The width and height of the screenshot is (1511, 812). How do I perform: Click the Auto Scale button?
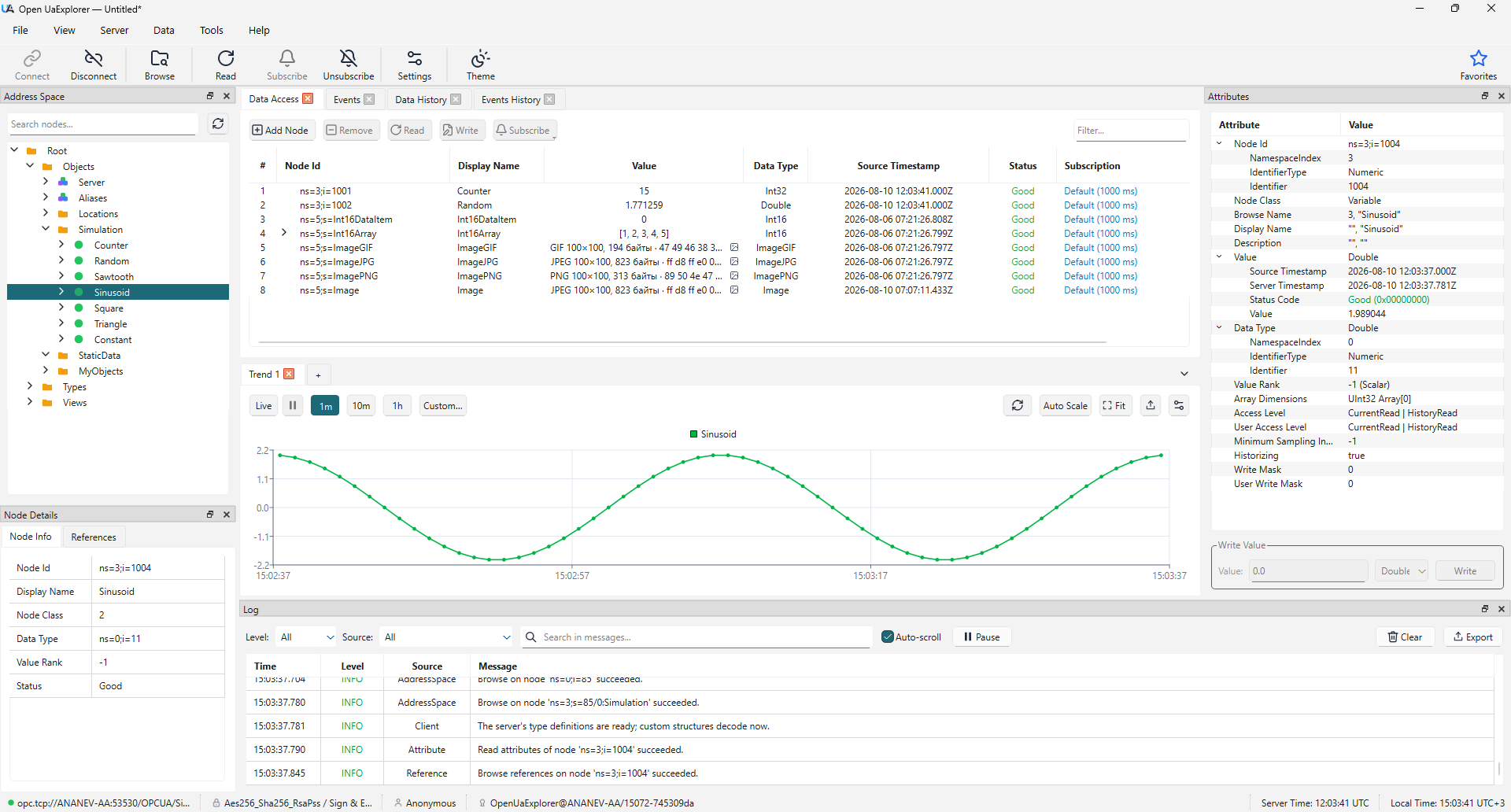pyautogui.click(x=1066, y=406)
